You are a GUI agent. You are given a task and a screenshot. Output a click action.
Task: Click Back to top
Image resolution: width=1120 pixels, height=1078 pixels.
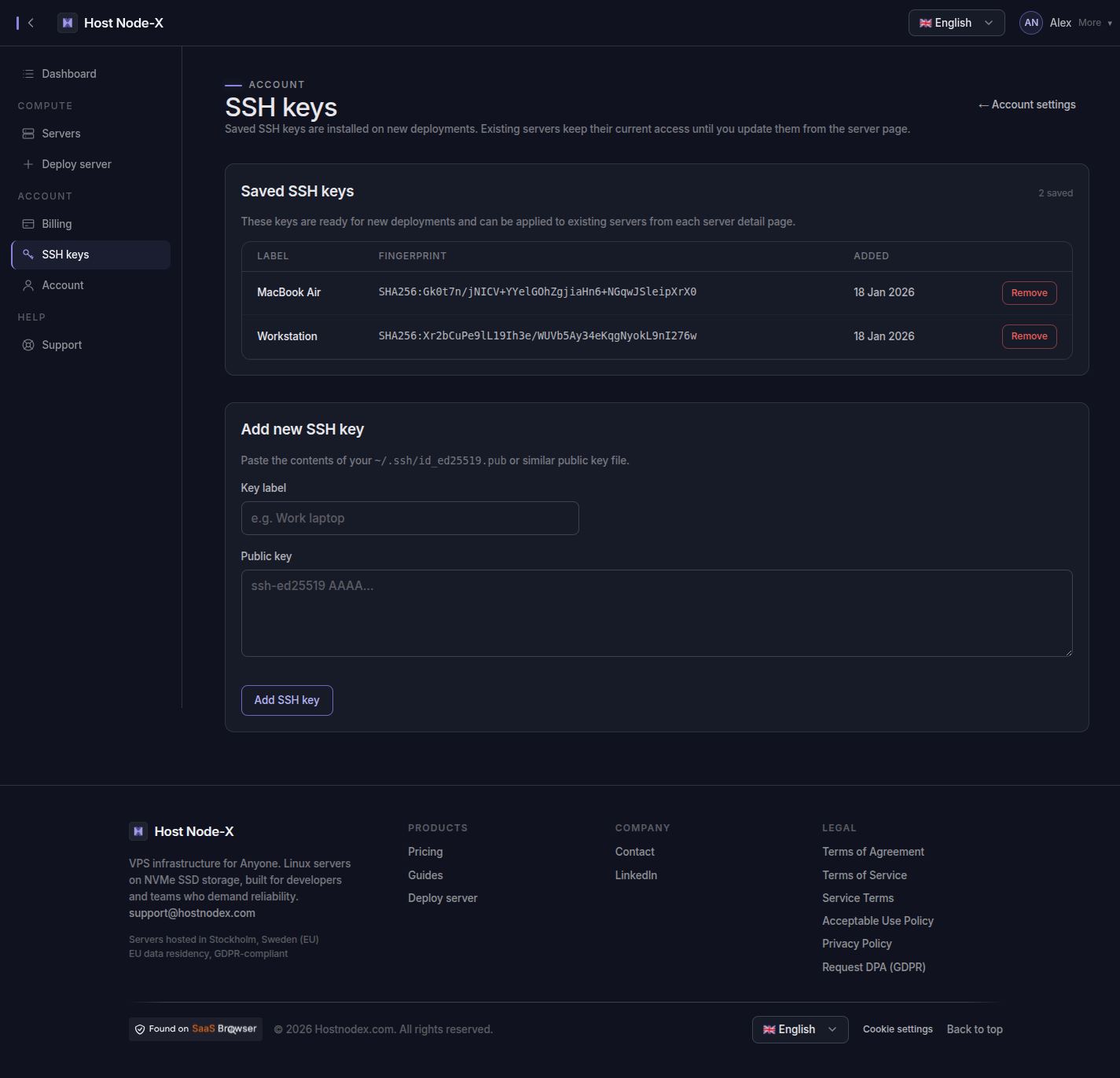[975, 1029]
